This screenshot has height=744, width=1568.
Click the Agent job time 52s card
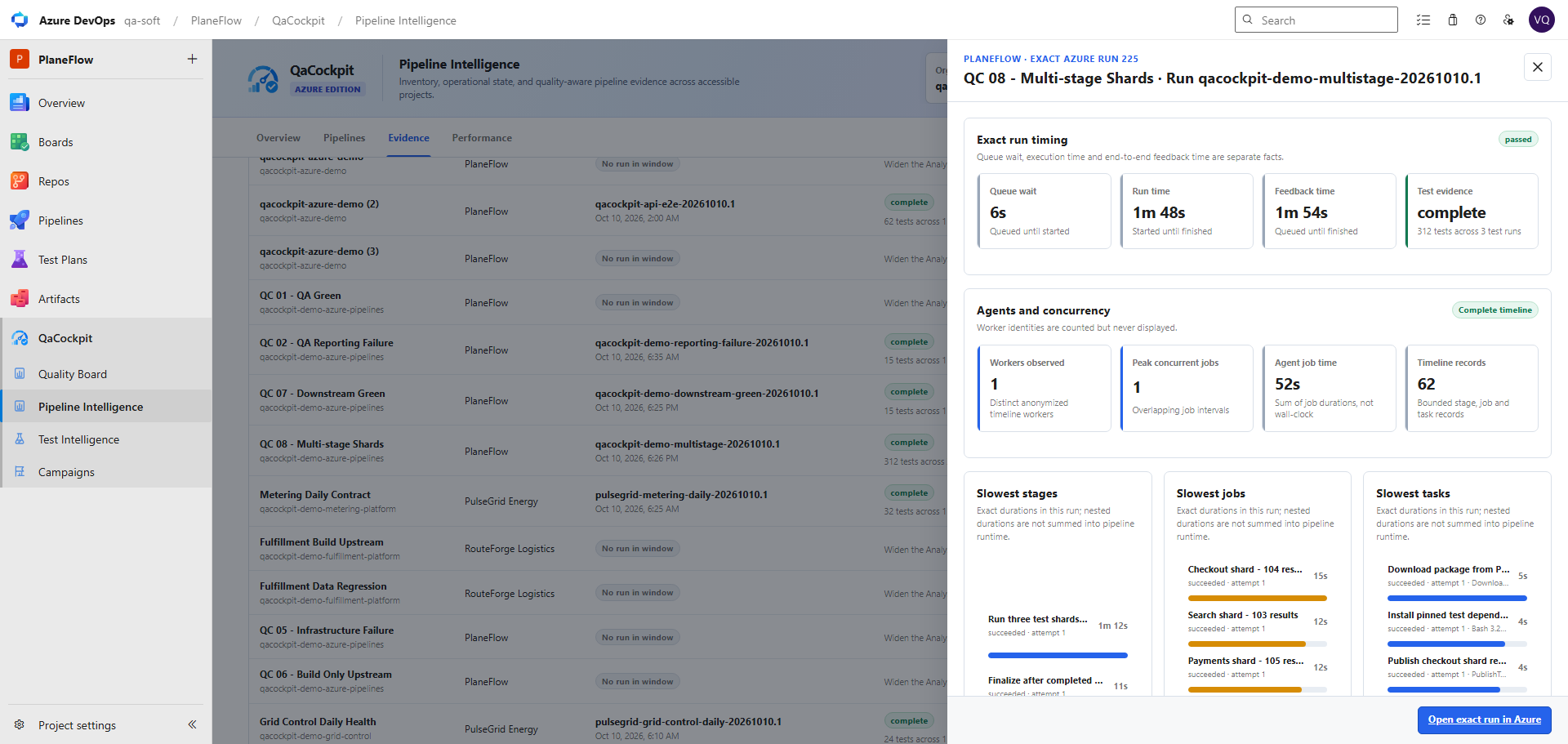coord(1329,388)
